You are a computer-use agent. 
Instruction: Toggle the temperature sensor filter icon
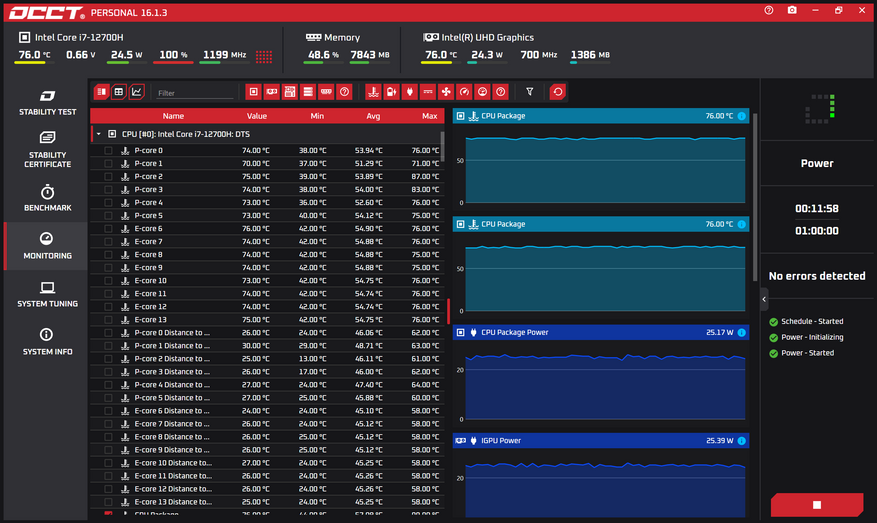coord(373,92)
